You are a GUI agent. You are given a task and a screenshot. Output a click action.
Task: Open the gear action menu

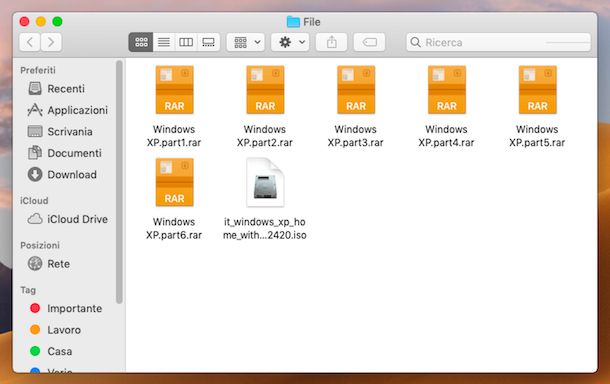[x=291, y=42]
